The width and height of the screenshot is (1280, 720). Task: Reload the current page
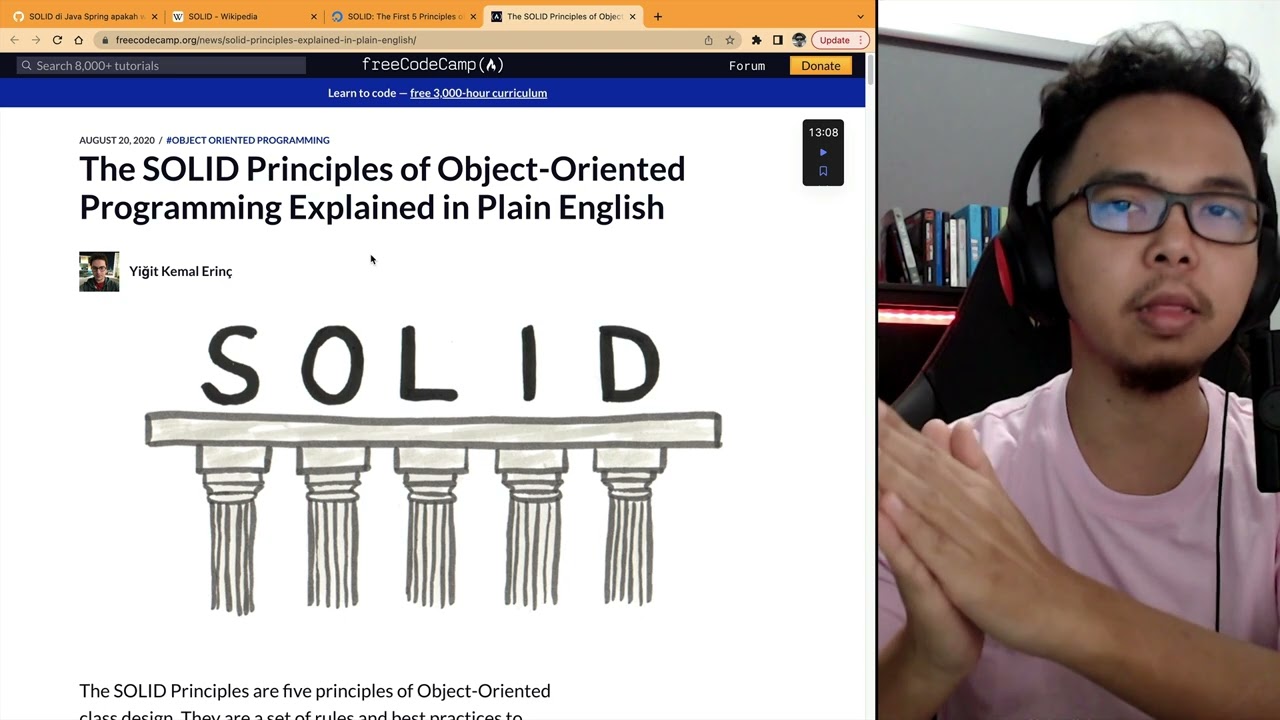click(x=57, y=40)
